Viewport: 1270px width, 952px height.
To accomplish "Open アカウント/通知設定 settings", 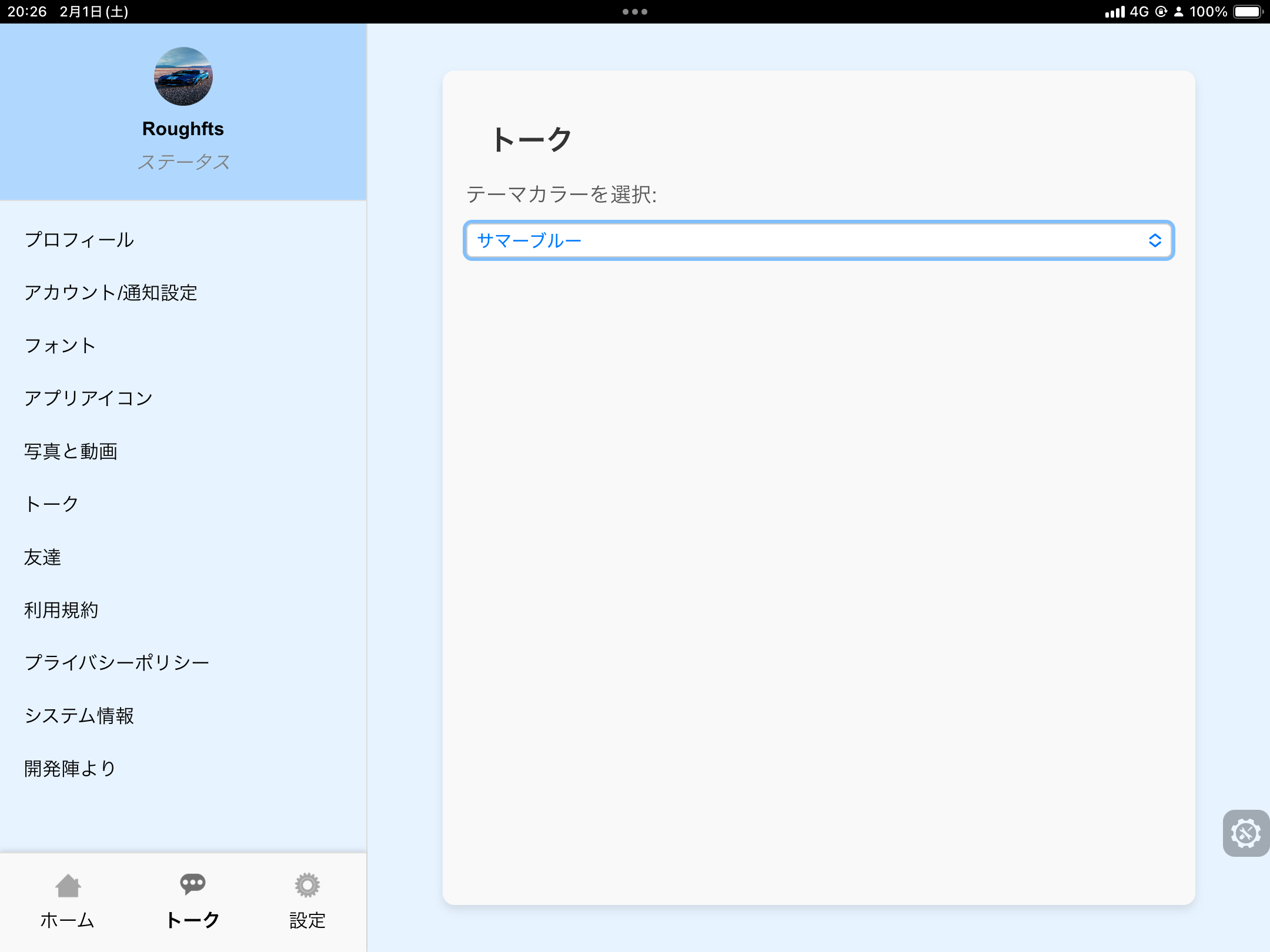I will [x=111, y=293].
